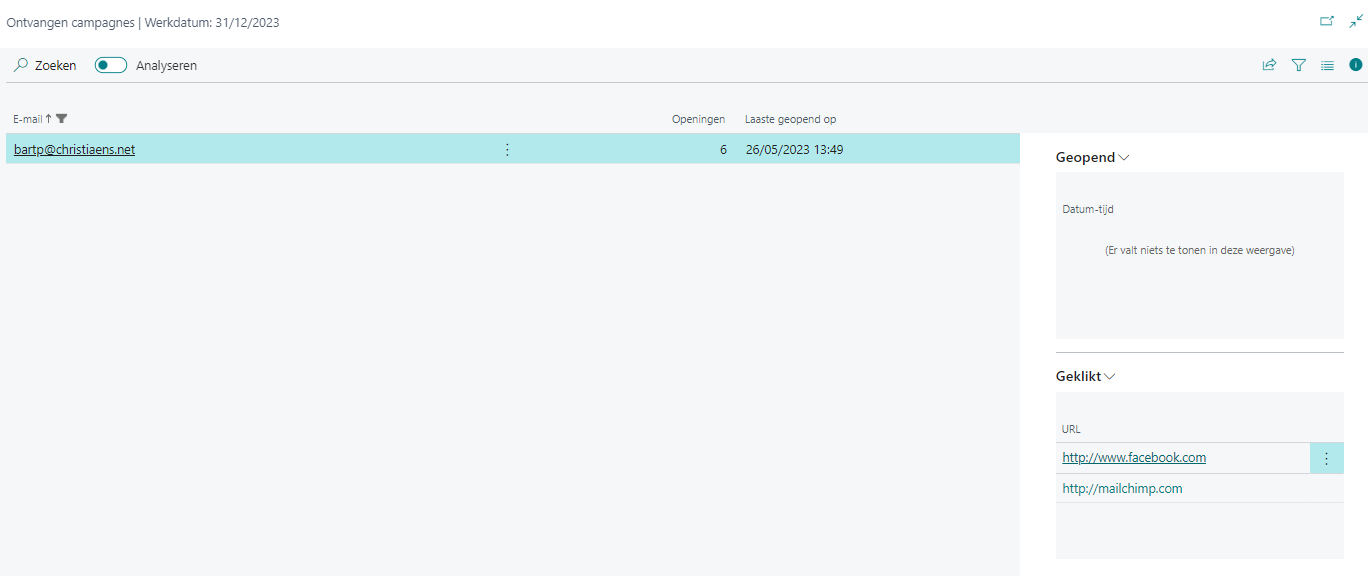
Task: Click the Zoeken search magnifier icon
Action: click(21, 65)
